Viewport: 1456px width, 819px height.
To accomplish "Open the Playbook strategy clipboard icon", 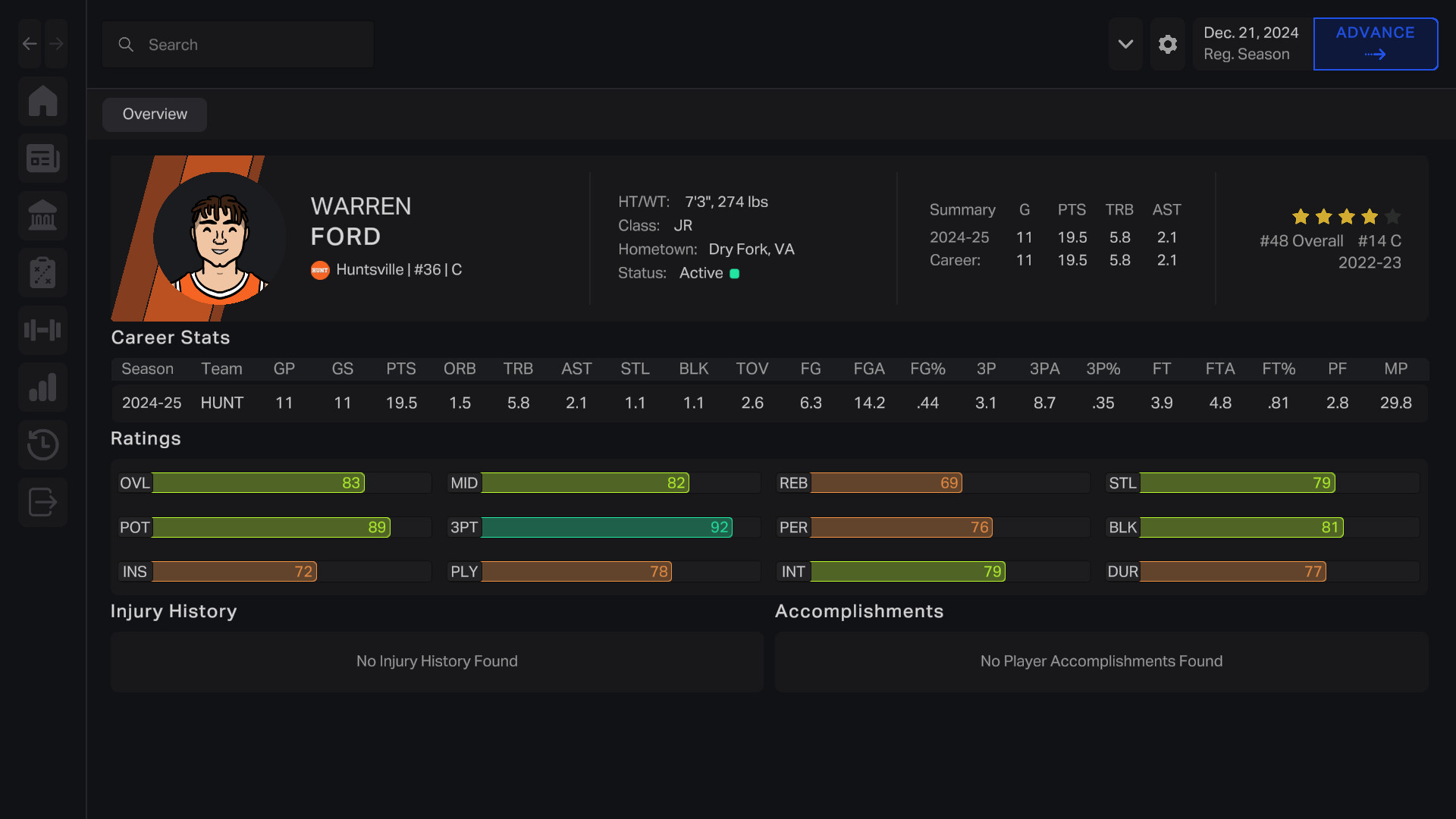I will coord(42,272).
